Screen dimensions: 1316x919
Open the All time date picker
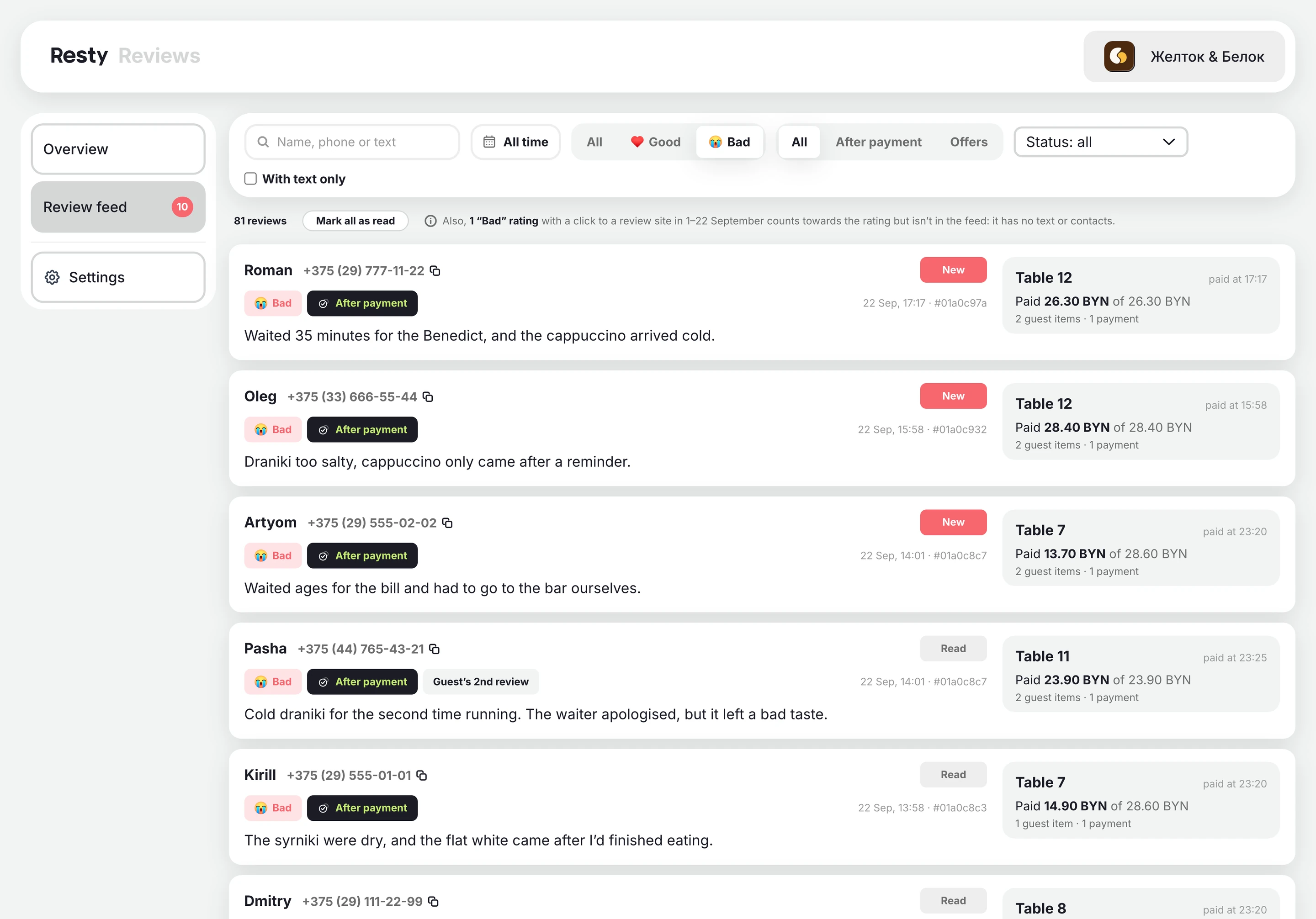pos(515,142)
